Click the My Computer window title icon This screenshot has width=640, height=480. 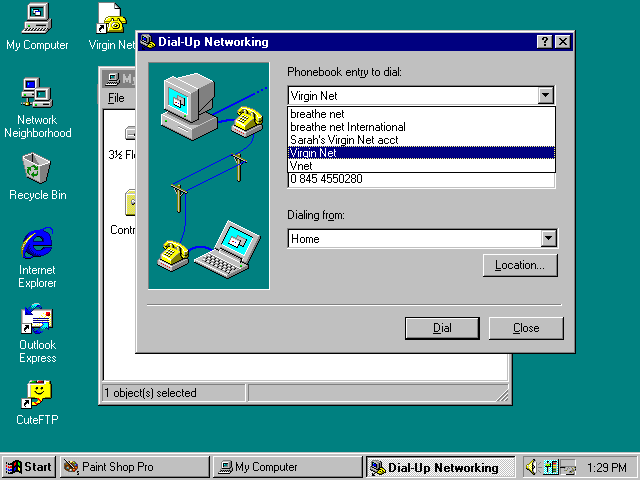112,78
